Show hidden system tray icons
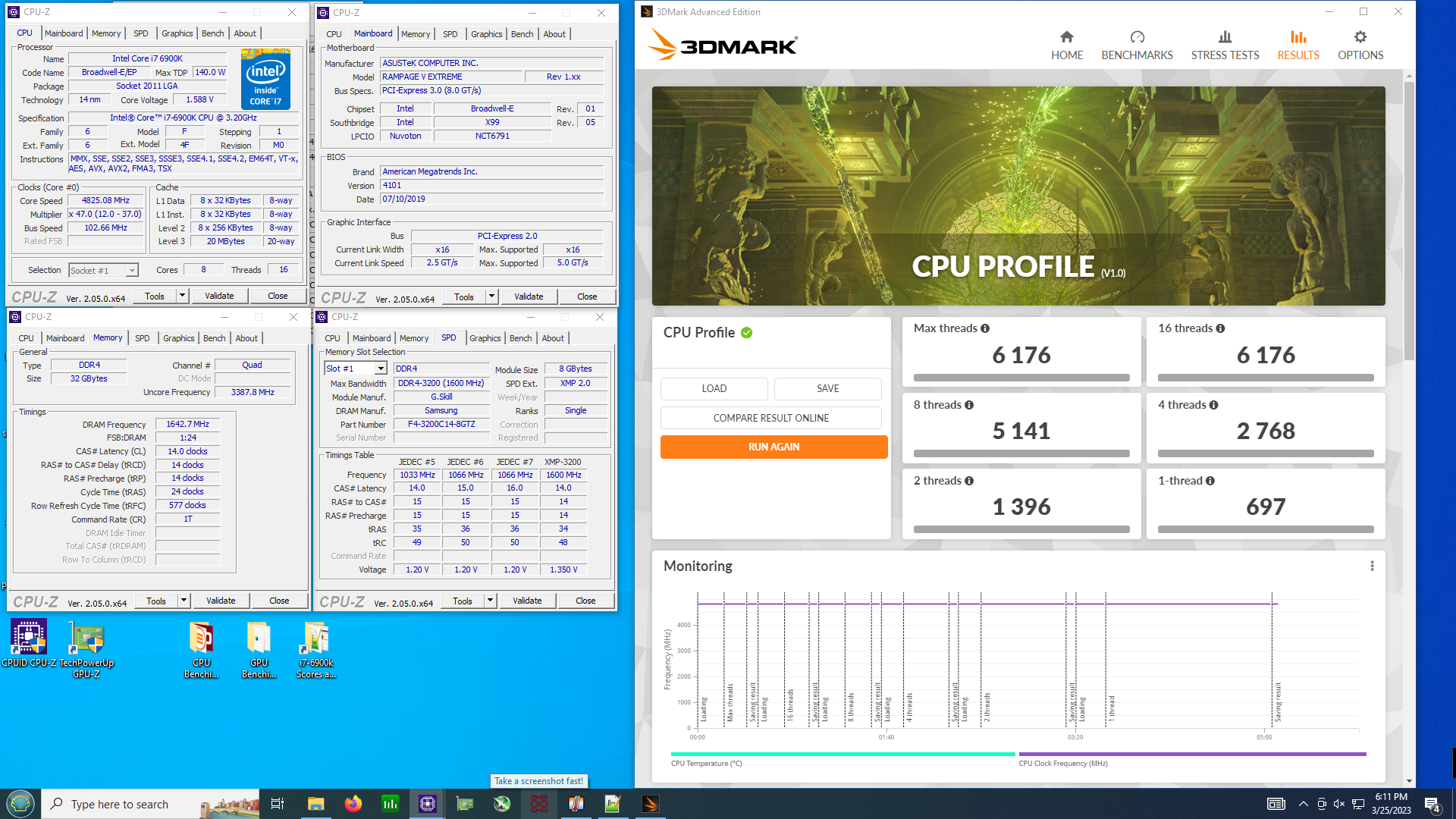Screen dimensions: 1456x819 coord(1303,804)
